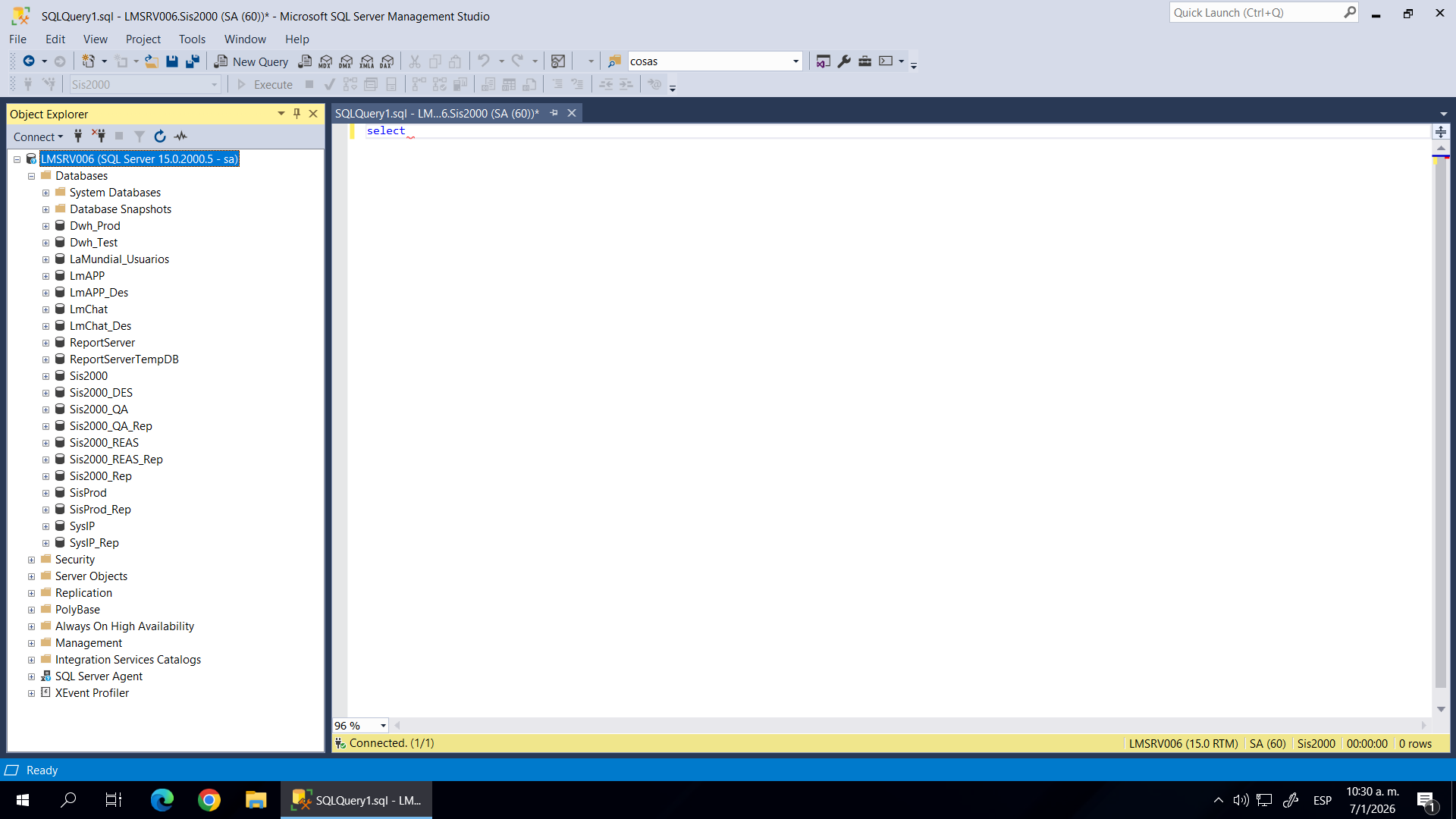Toggle Auto Hide pin on Object Explorer
The width and height of the screenshot is (1456, 819).
point(297,114)
